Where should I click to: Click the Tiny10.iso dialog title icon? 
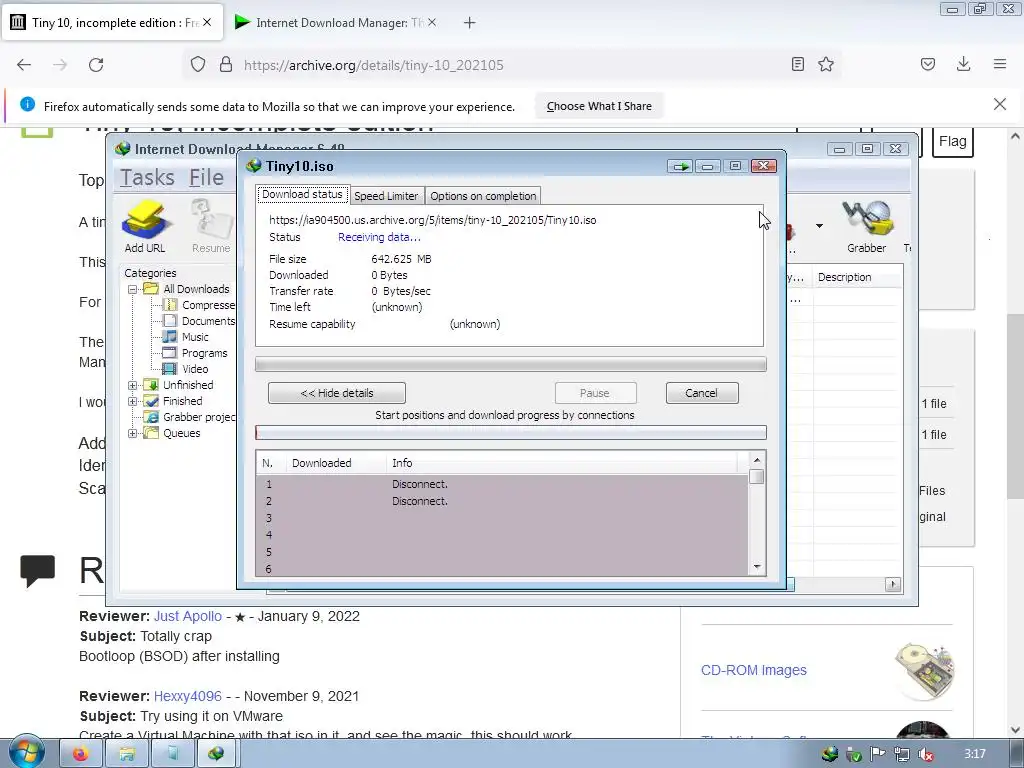253,166
